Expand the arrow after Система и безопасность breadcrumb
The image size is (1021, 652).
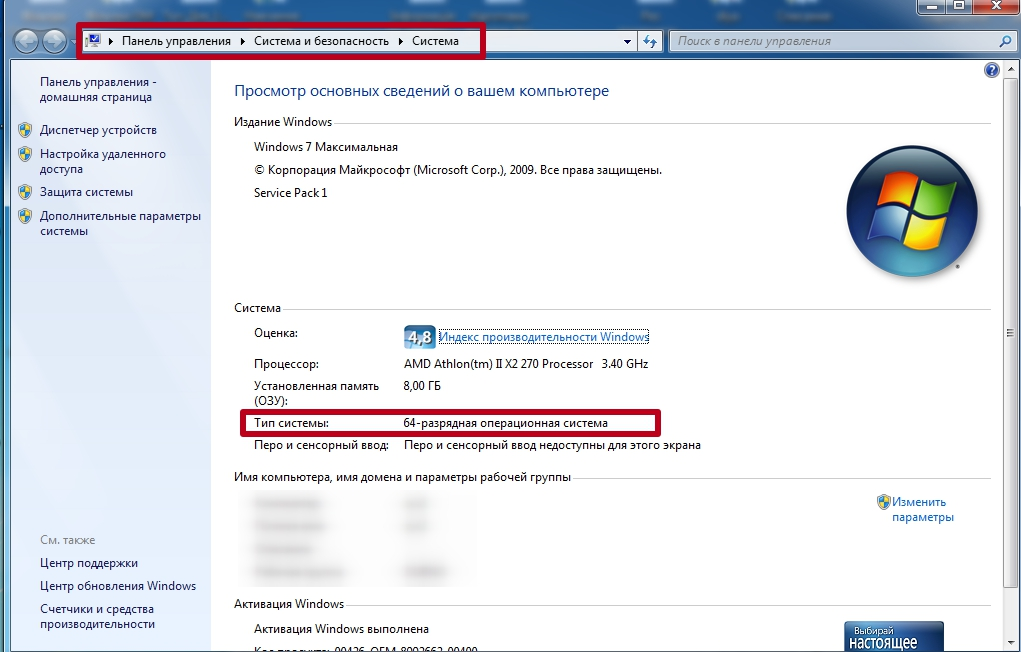401,41
